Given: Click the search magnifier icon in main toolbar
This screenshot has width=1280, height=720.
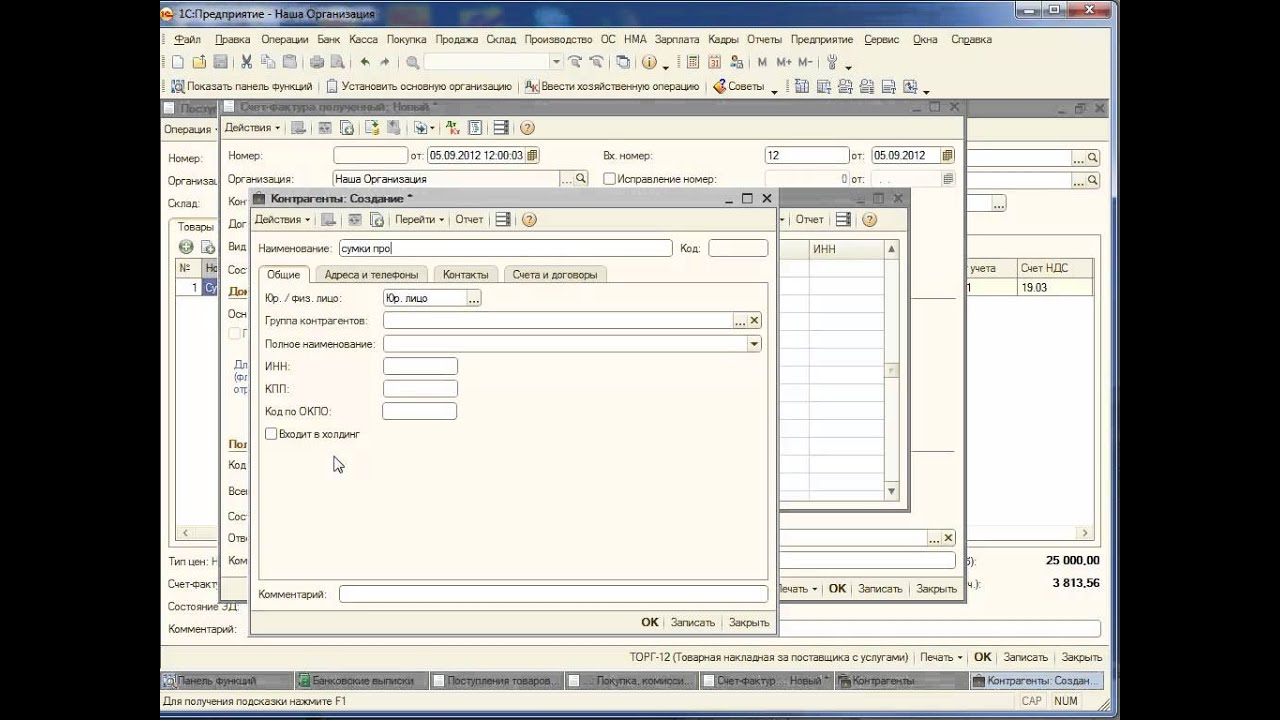Looking at the screenshot, I should (411, 62).
